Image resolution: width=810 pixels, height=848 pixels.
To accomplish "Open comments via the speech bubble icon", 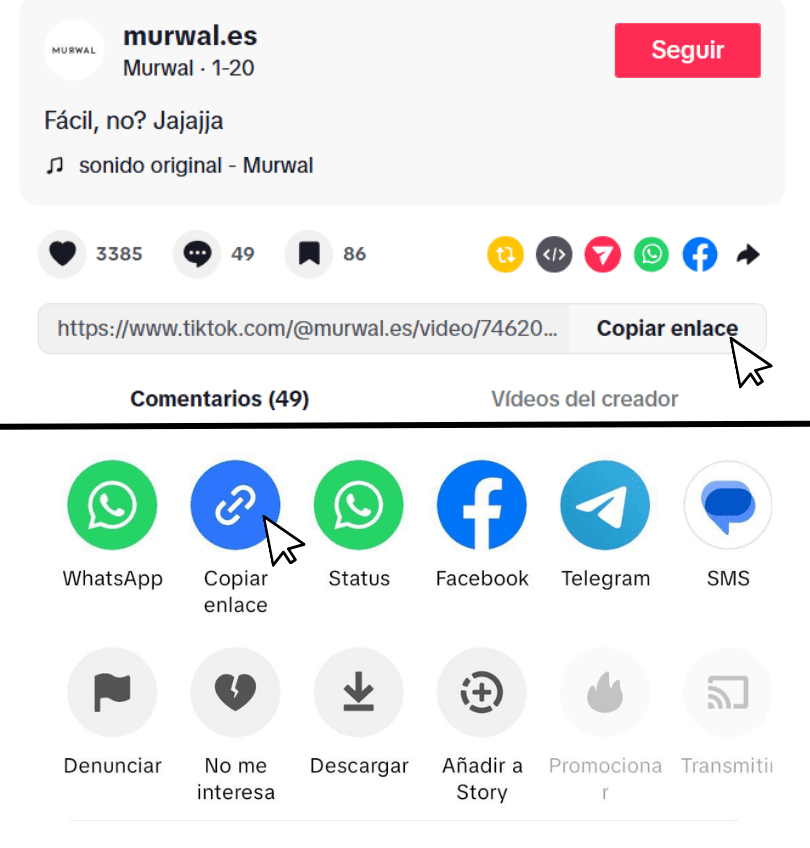I will click(197, 254).
